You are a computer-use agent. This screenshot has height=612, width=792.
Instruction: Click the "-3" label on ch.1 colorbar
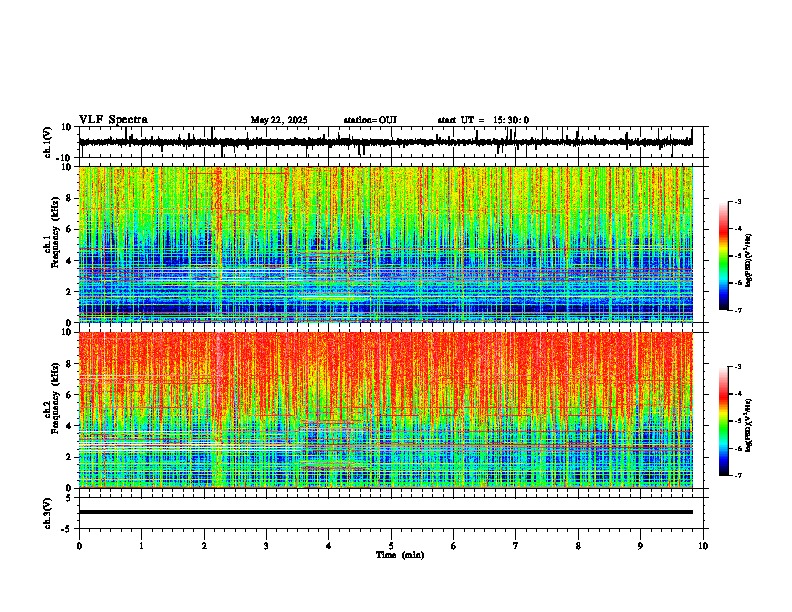tap(738, 201)
